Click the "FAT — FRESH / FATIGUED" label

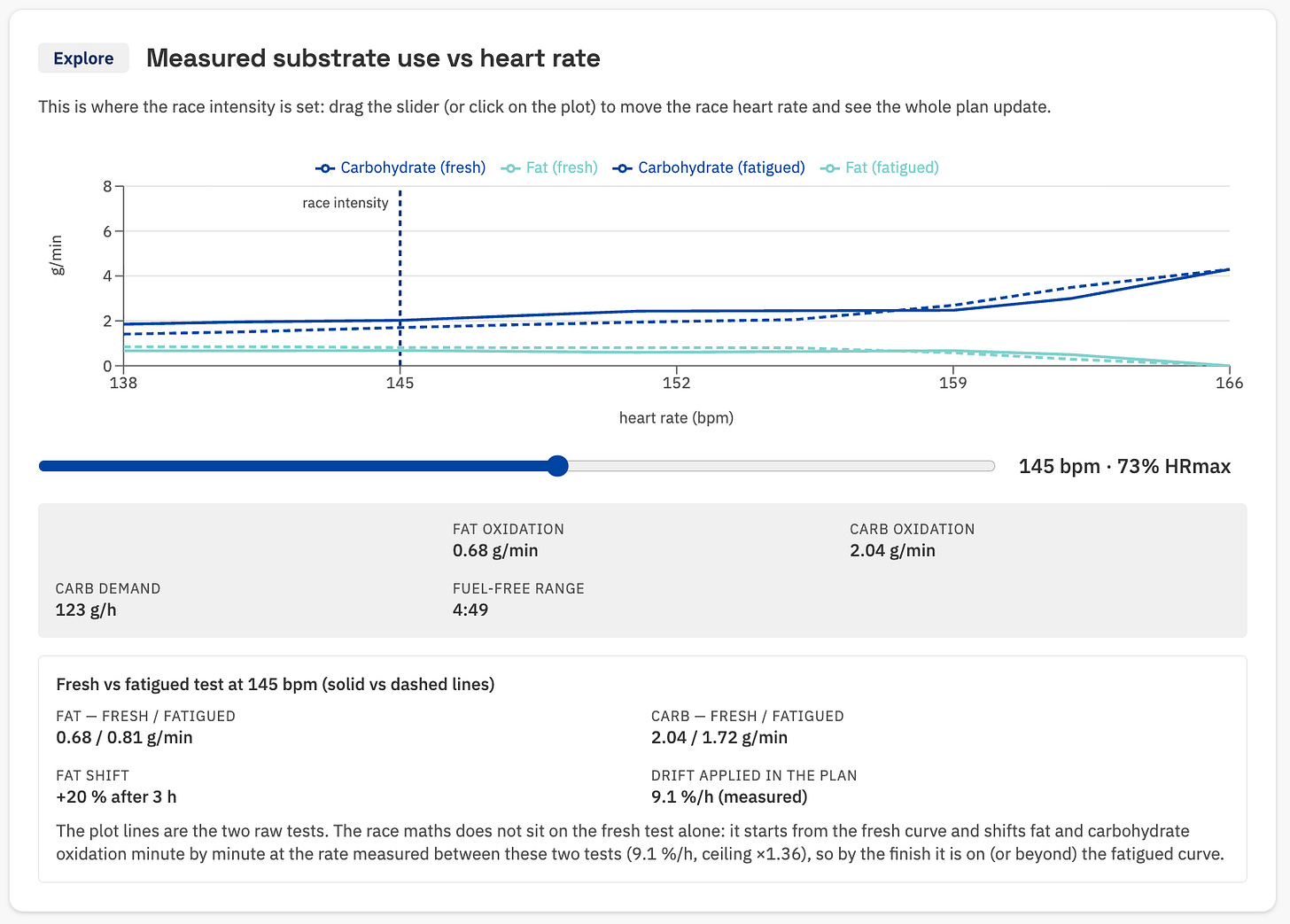point(145,716)
